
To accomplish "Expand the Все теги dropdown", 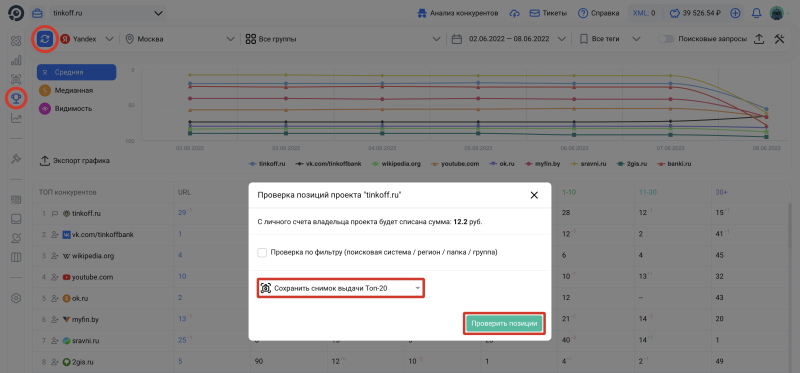I will pyautogui.click(x=610, y=39).
